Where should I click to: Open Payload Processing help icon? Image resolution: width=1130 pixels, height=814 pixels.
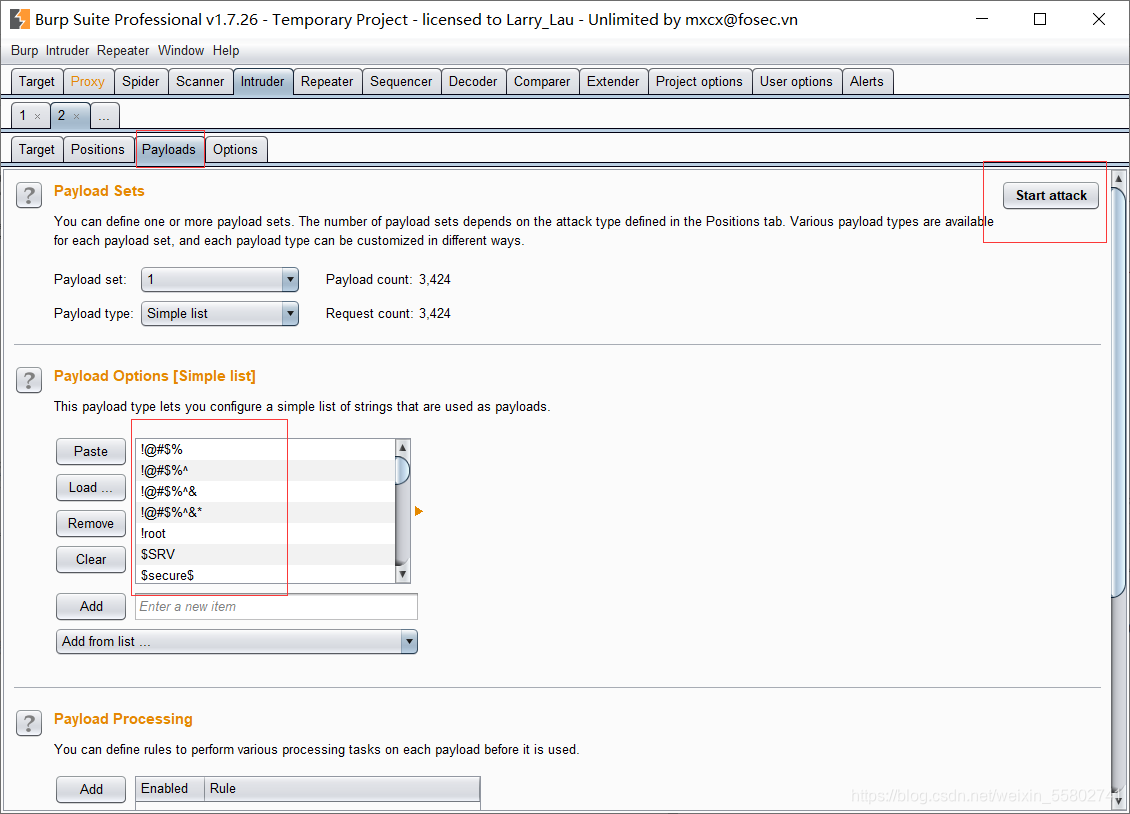29,723
